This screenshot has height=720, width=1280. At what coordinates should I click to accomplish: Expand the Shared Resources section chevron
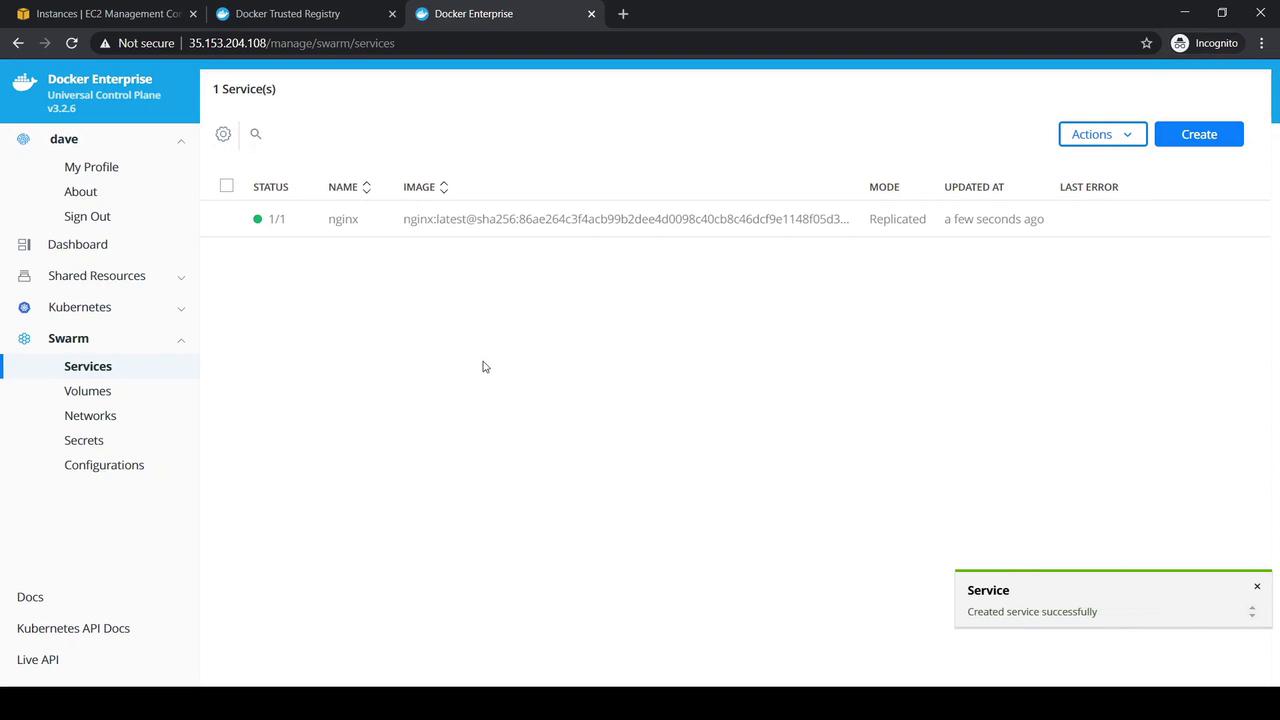181,277
